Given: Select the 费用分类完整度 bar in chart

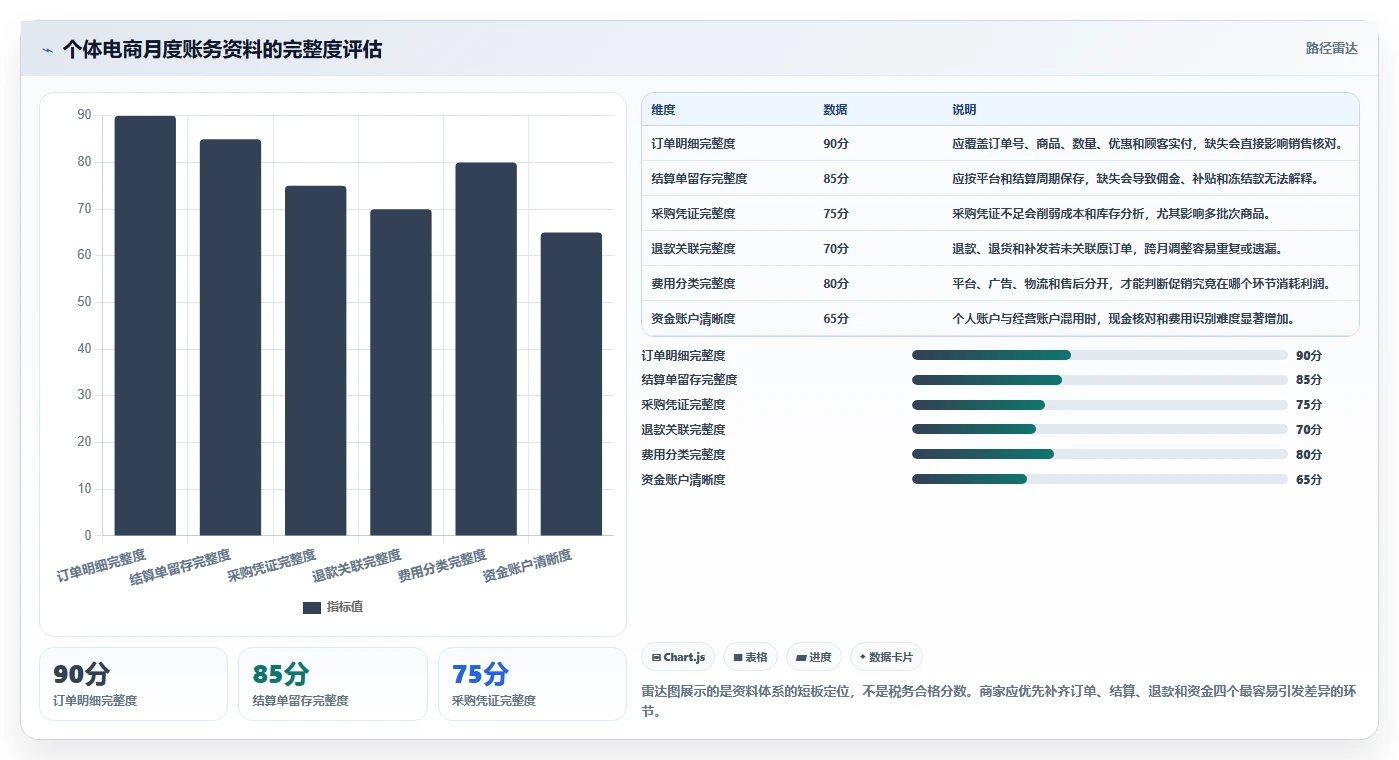Looking at the screenshot, I should tap(486, 349).
